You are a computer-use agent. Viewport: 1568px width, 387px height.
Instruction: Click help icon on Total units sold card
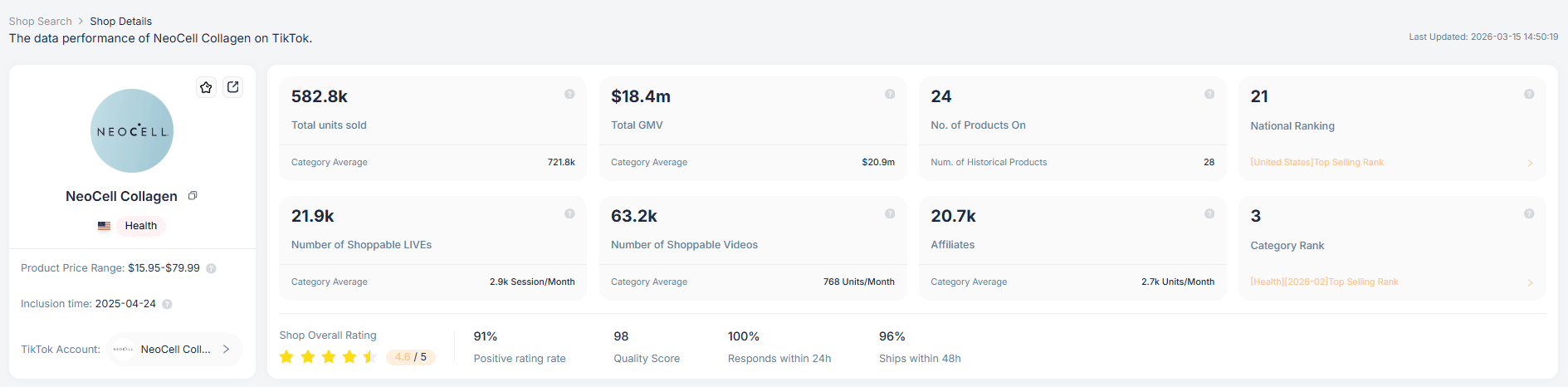569,95
